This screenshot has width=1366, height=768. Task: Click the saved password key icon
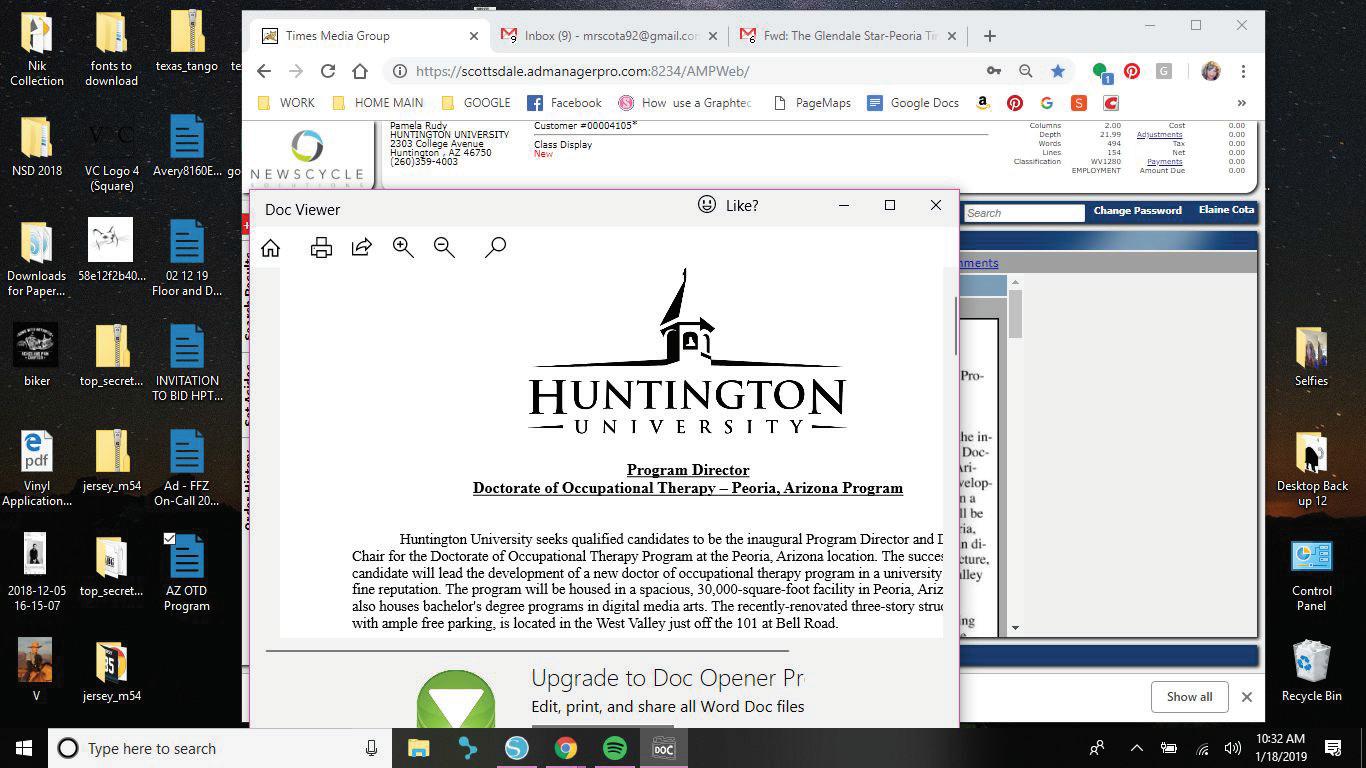tap(993, 71)
